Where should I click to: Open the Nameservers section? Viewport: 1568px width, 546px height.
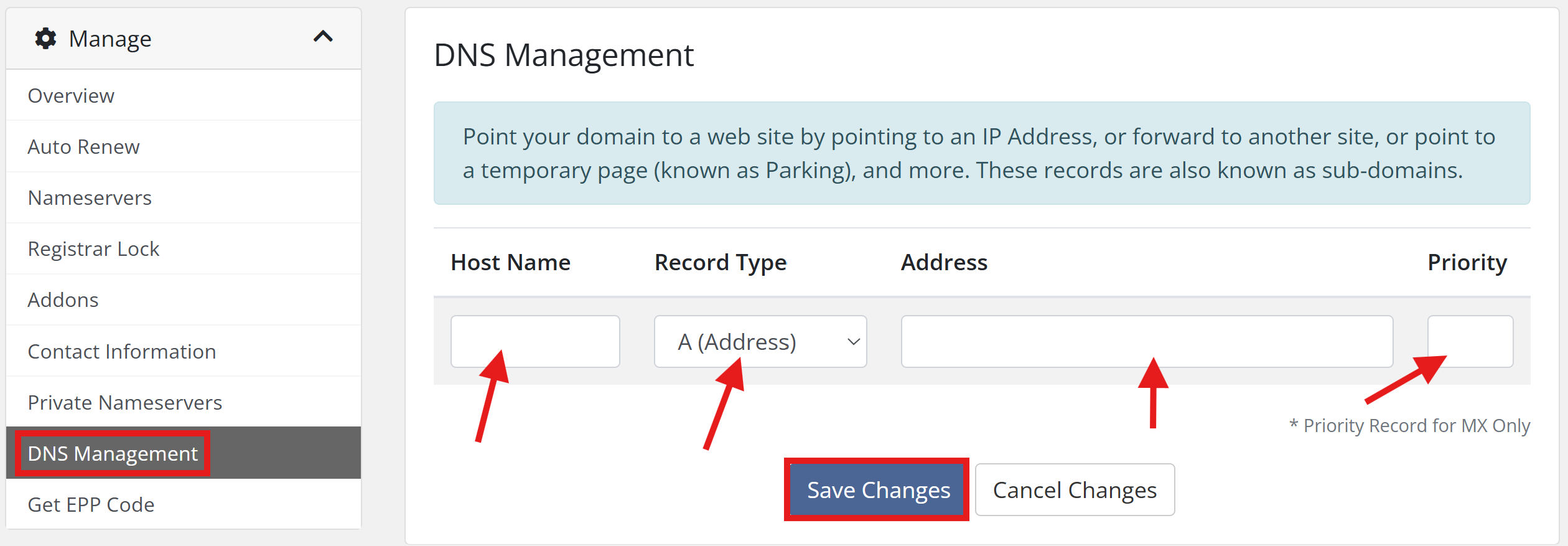click(90, 198)
